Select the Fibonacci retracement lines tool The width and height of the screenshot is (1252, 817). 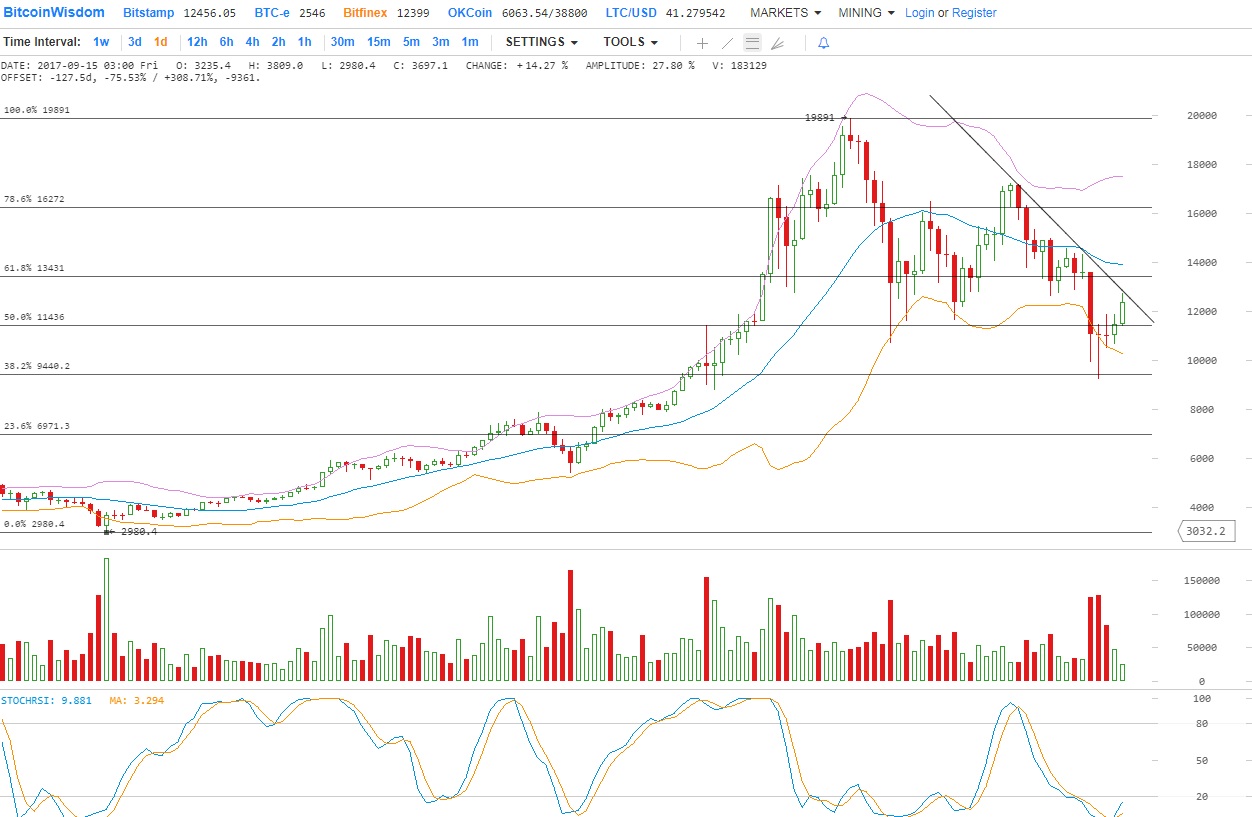[x=752, y=43]
